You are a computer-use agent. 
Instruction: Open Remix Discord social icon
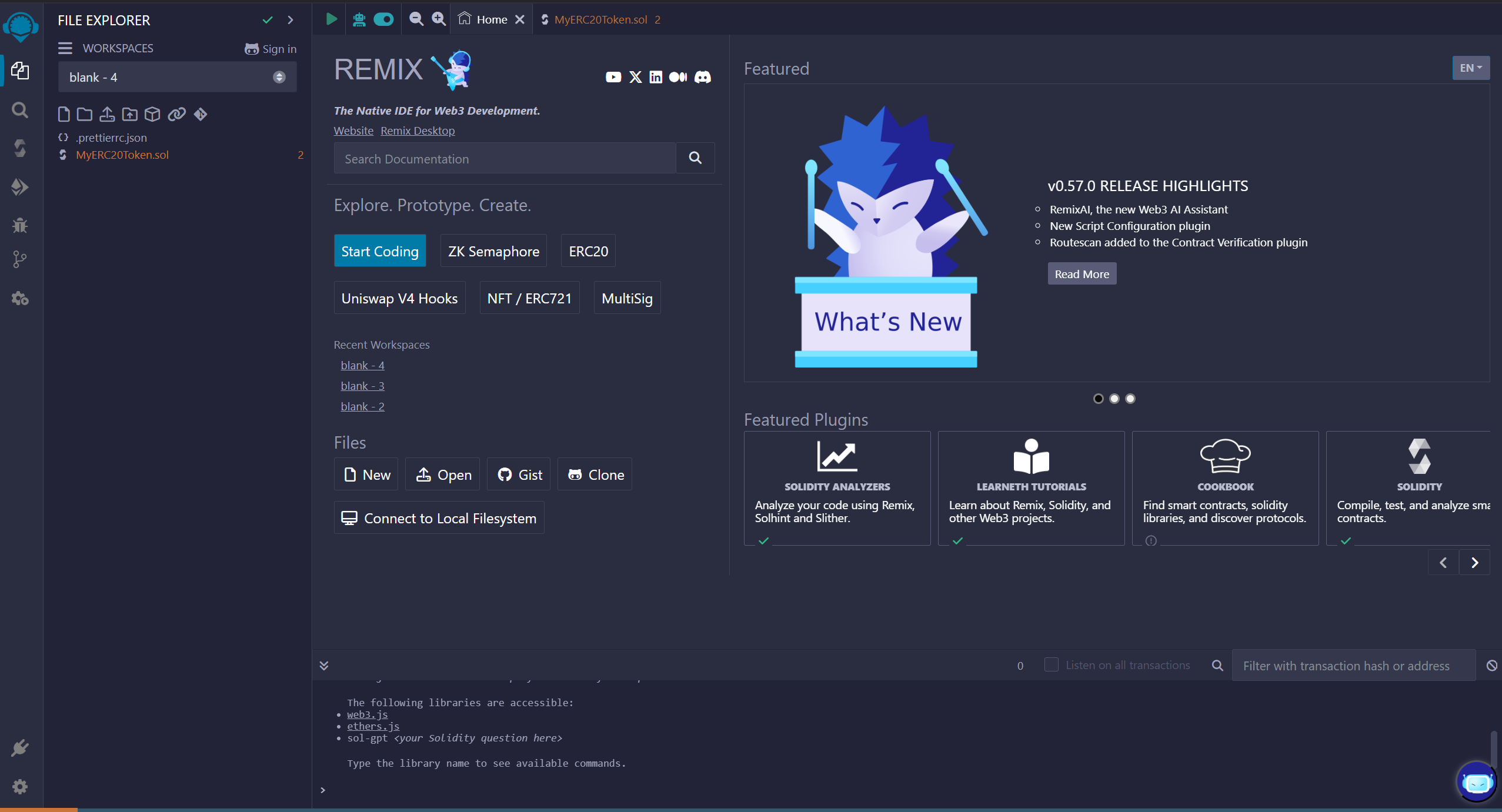pyautogui.click(x=703, y=77)
